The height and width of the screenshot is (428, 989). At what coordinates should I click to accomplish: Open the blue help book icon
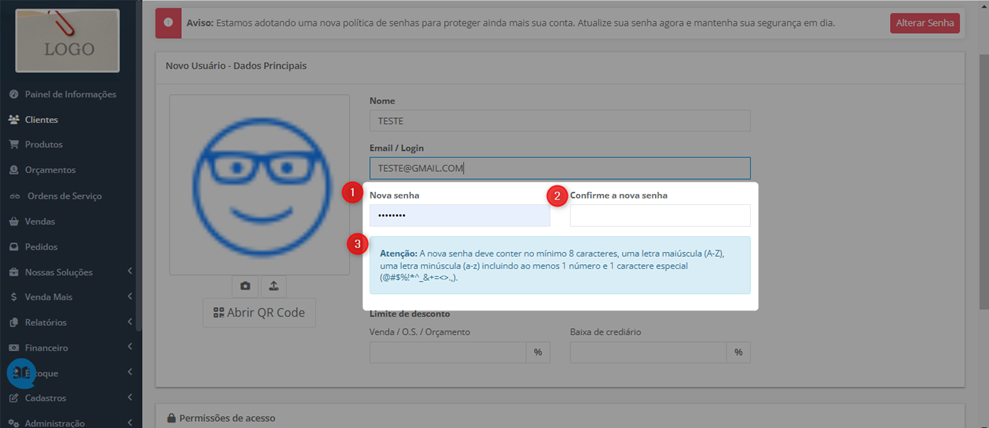22,373
